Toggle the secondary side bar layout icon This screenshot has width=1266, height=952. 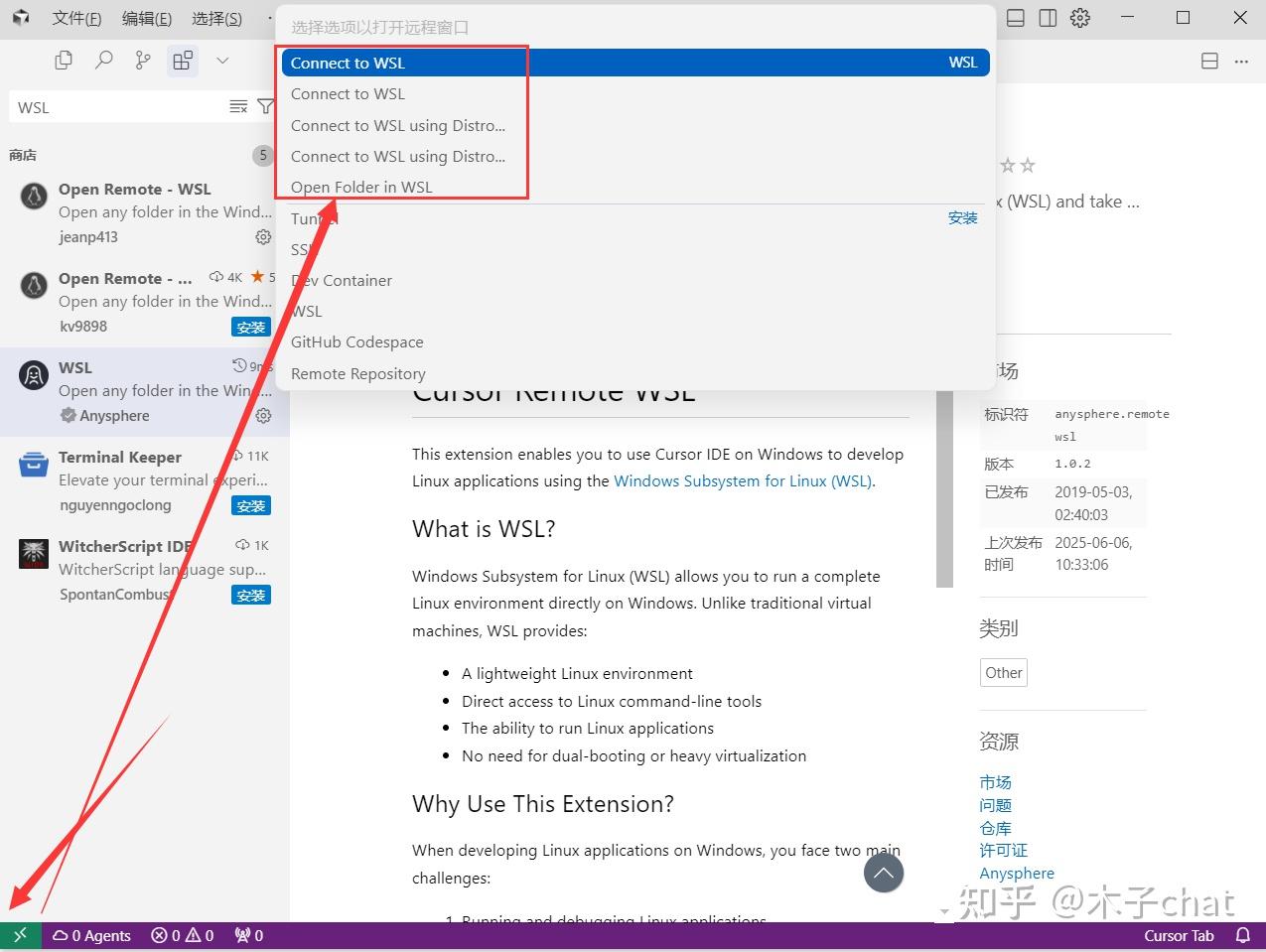pyautogui.click(x=1048, y=18)
